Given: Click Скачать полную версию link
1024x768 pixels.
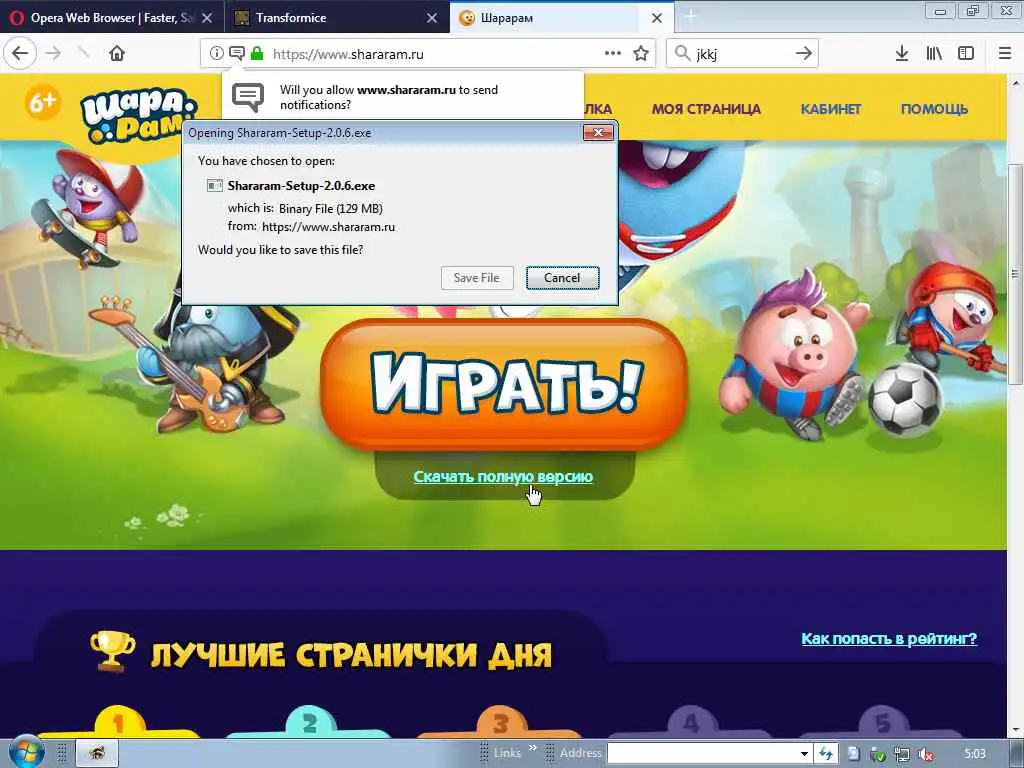Looking at the screenshot, I should [x=503, y=477].
